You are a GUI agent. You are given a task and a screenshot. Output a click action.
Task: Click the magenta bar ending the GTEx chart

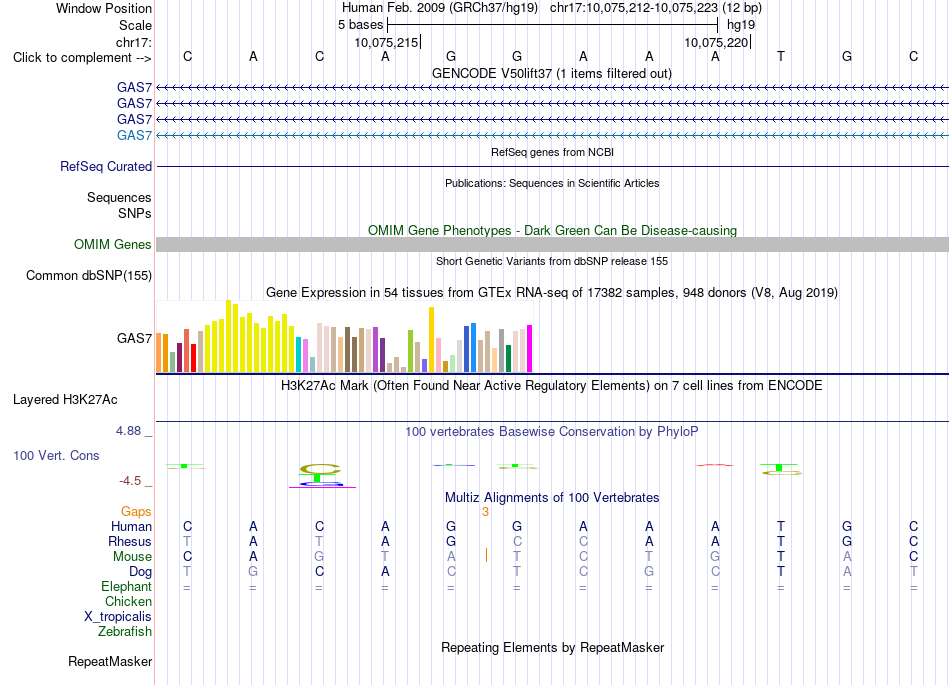click(x=530, y=348)
